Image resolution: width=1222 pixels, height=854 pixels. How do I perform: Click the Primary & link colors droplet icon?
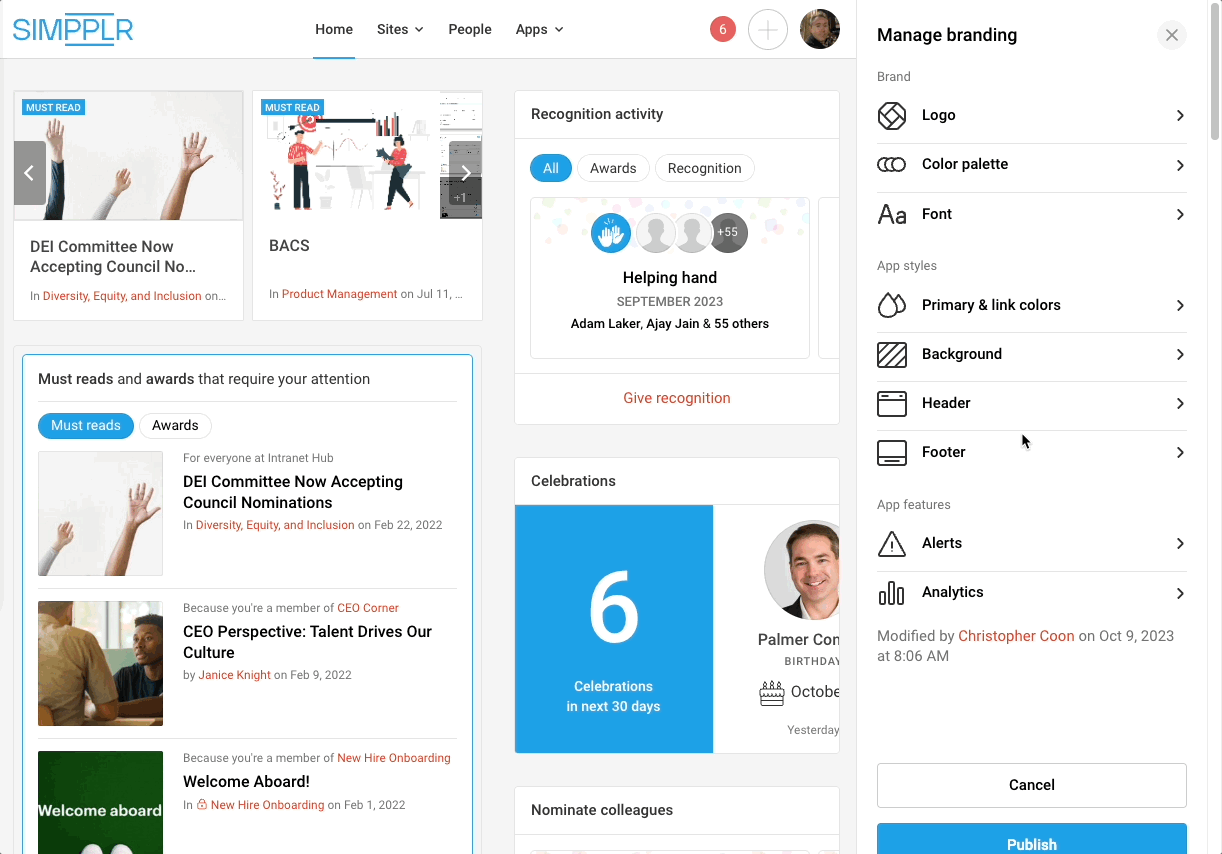coord(891,306)
